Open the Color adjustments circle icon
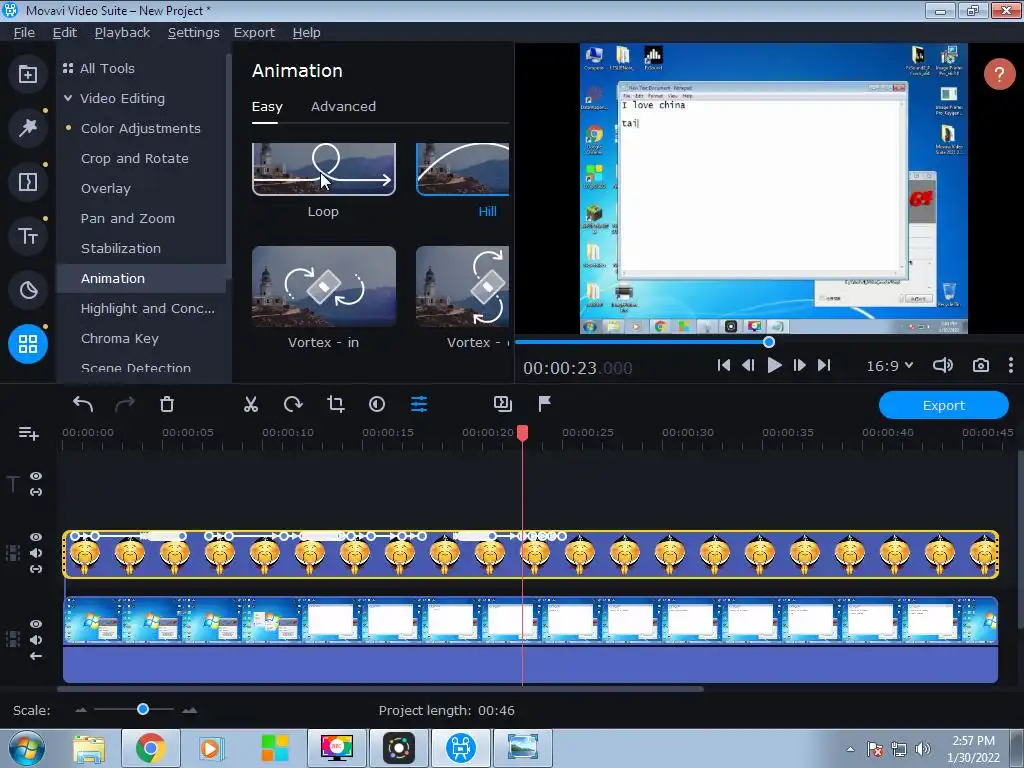The image size is (1024, 768). (377, 404)
